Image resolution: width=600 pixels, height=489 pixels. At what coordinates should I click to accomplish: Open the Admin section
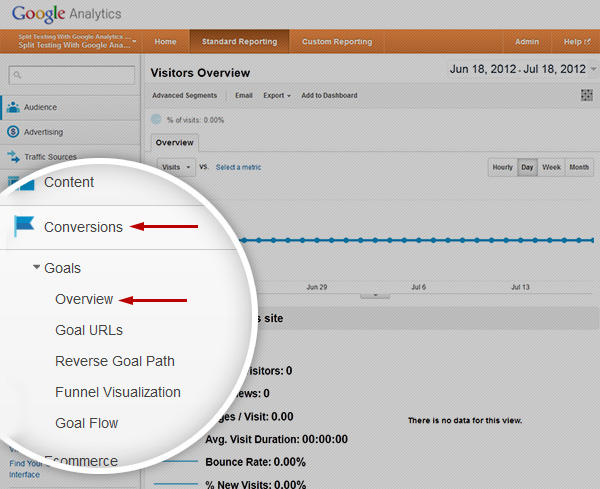527,42
